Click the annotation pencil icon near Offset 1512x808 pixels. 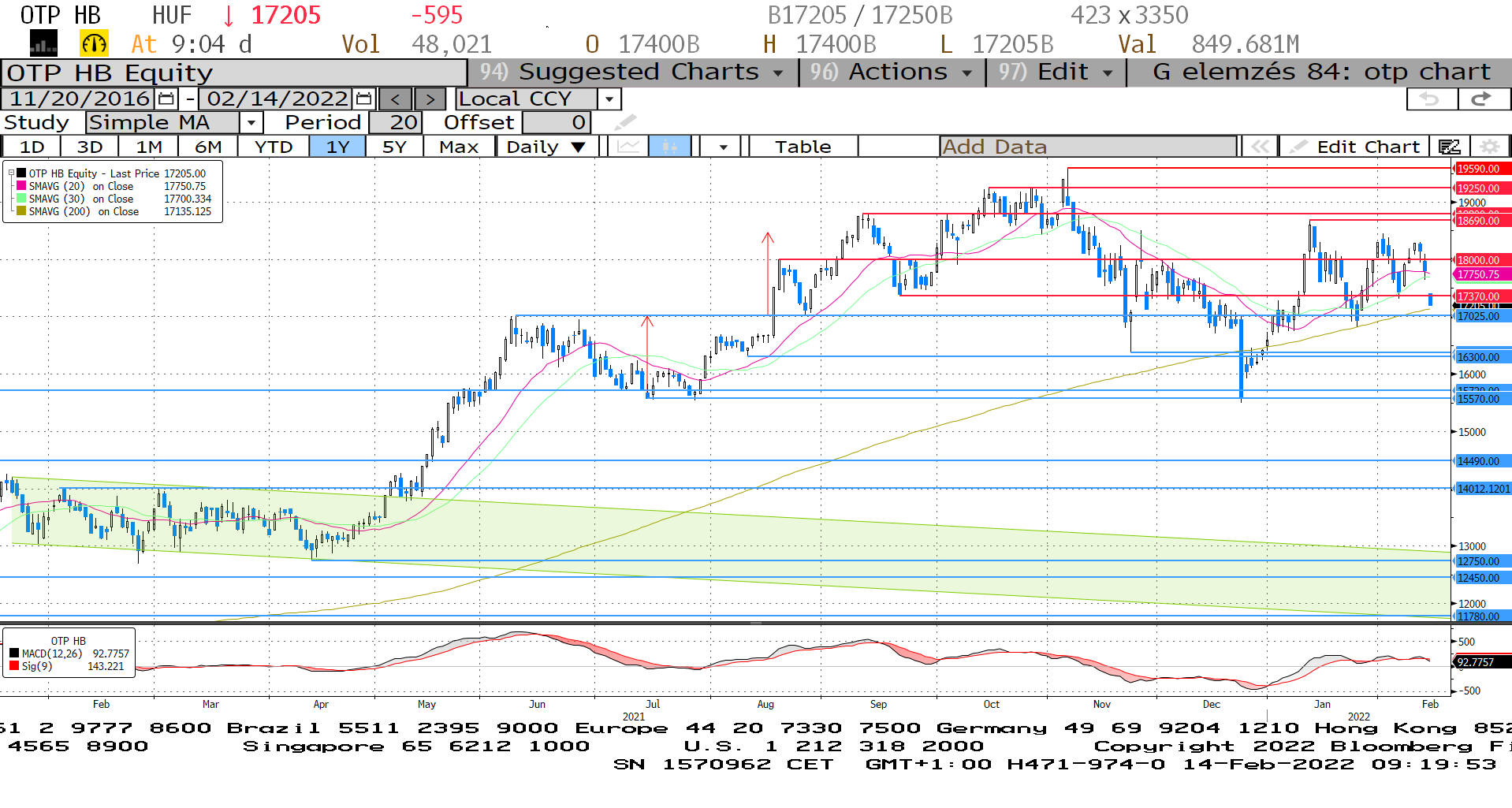click(x=625, y=122)
